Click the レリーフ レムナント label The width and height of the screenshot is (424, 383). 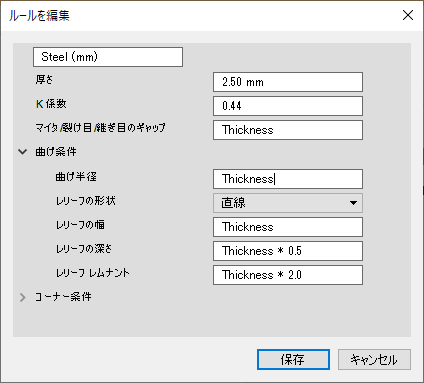pos(92,273)
